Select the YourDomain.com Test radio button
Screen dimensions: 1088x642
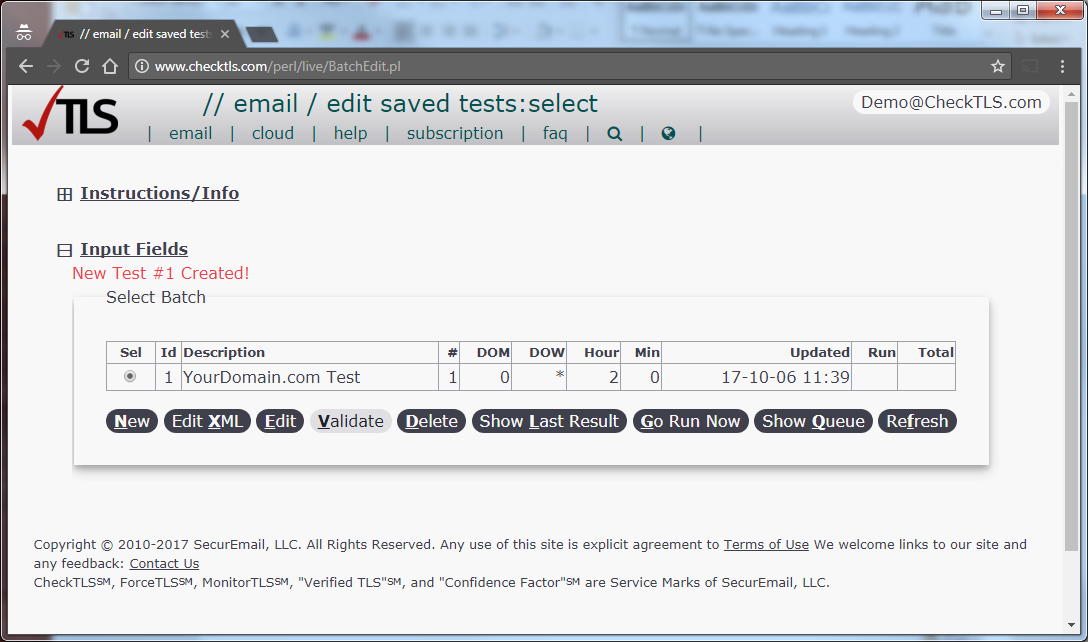click(x=130, y=376)
